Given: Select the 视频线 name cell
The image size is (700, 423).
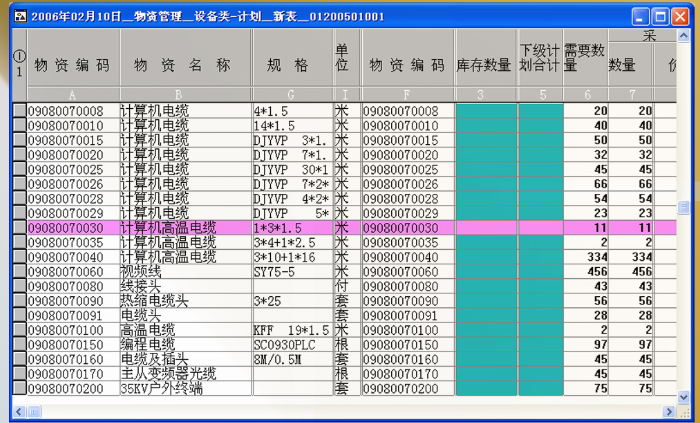Looking at the screenshot, I should [x=185, y=271].
